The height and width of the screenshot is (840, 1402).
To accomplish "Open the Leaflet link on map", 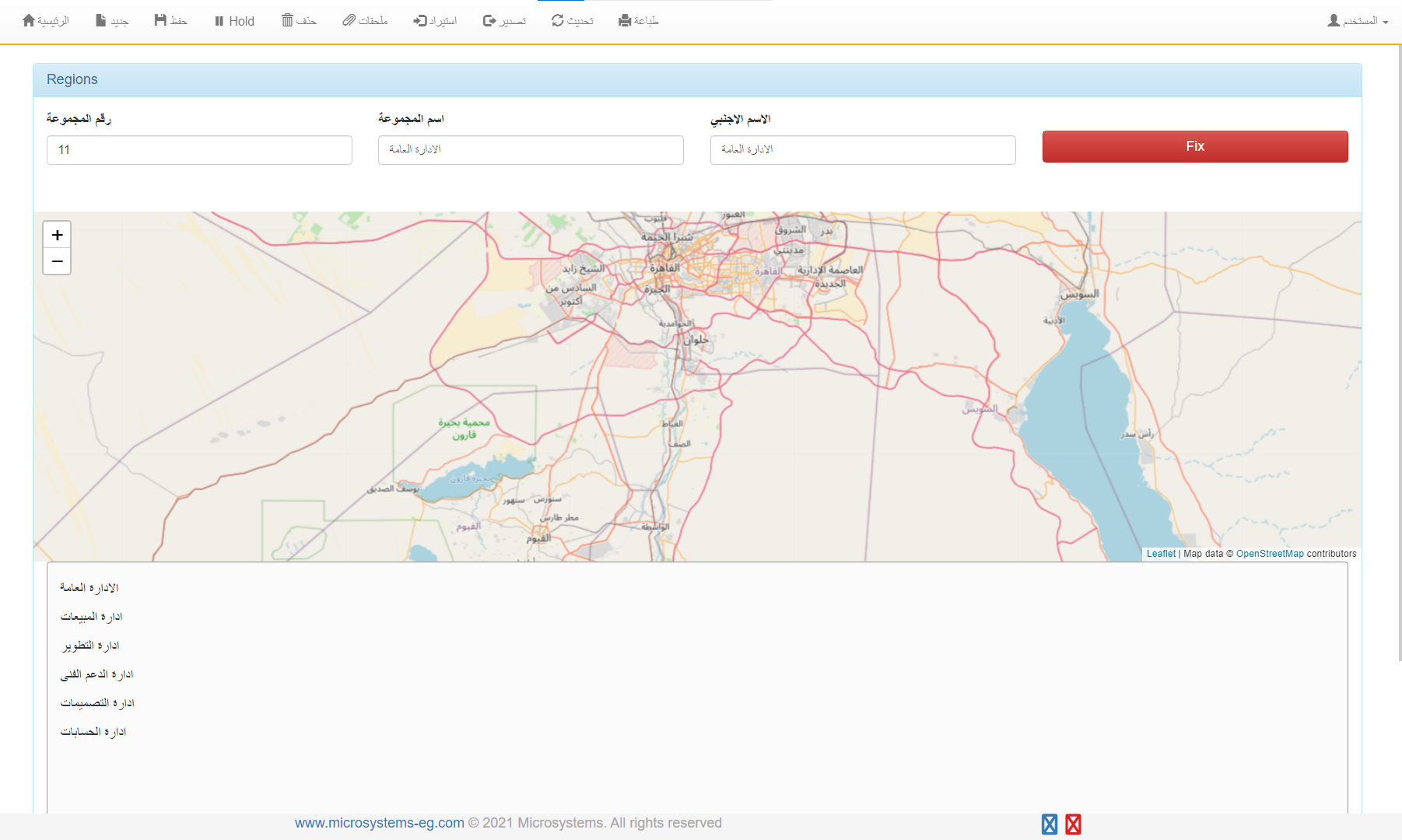I will [1161, 554].
